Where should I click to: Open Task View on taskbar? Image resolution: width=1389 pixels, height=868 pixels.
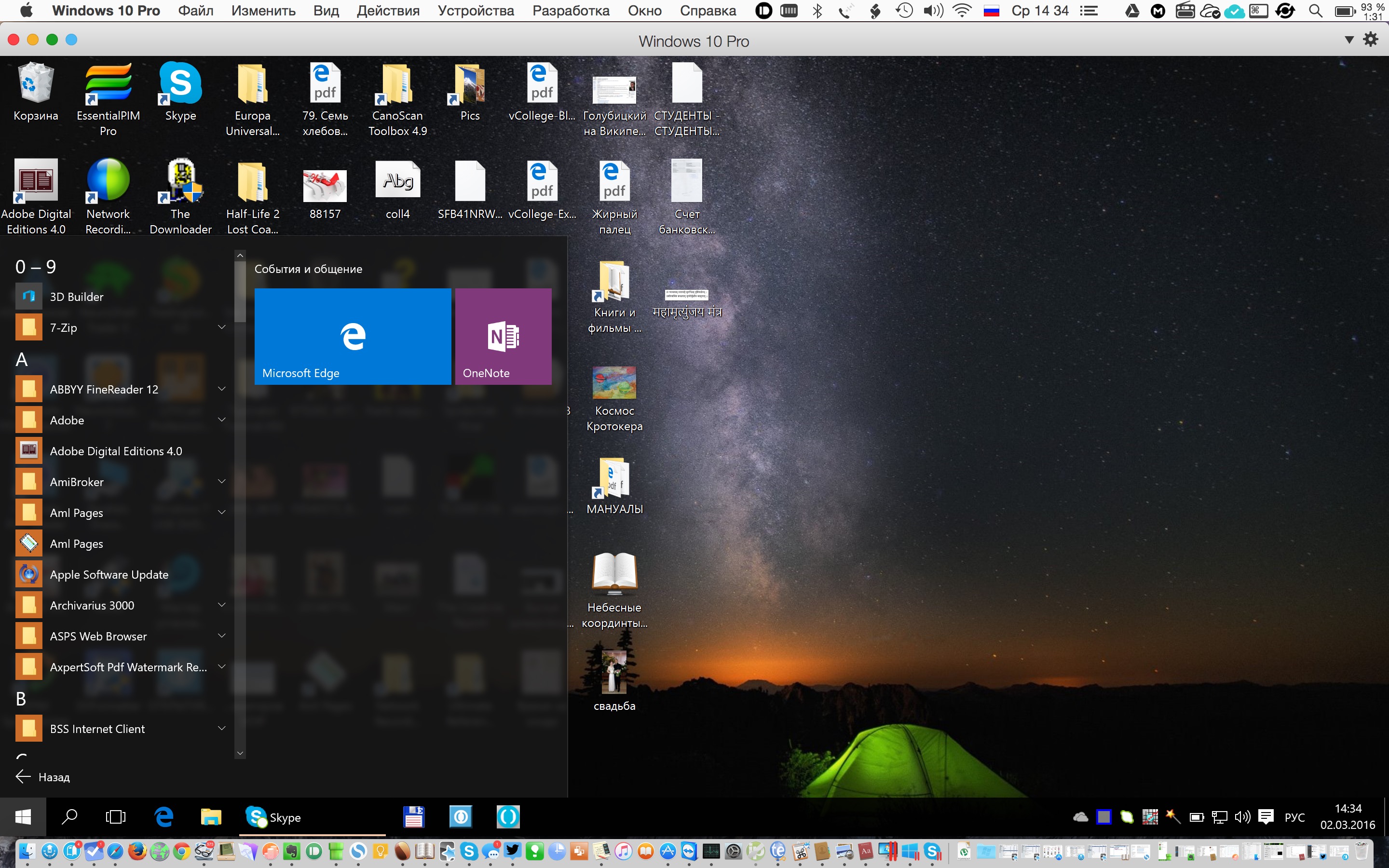click(x=115, y=817)
